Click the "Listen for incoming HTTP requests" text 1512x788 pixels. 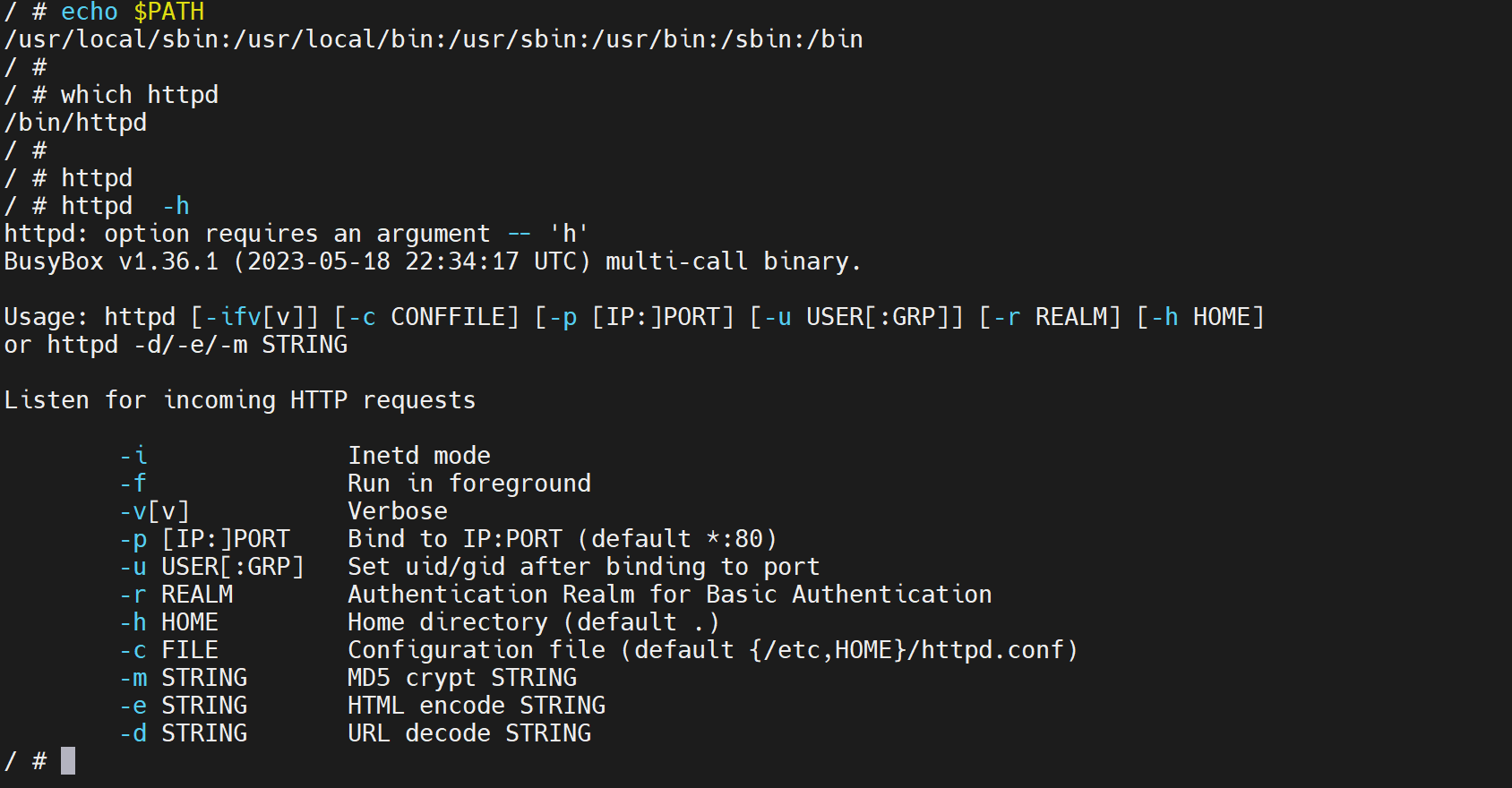pos(239,400)
